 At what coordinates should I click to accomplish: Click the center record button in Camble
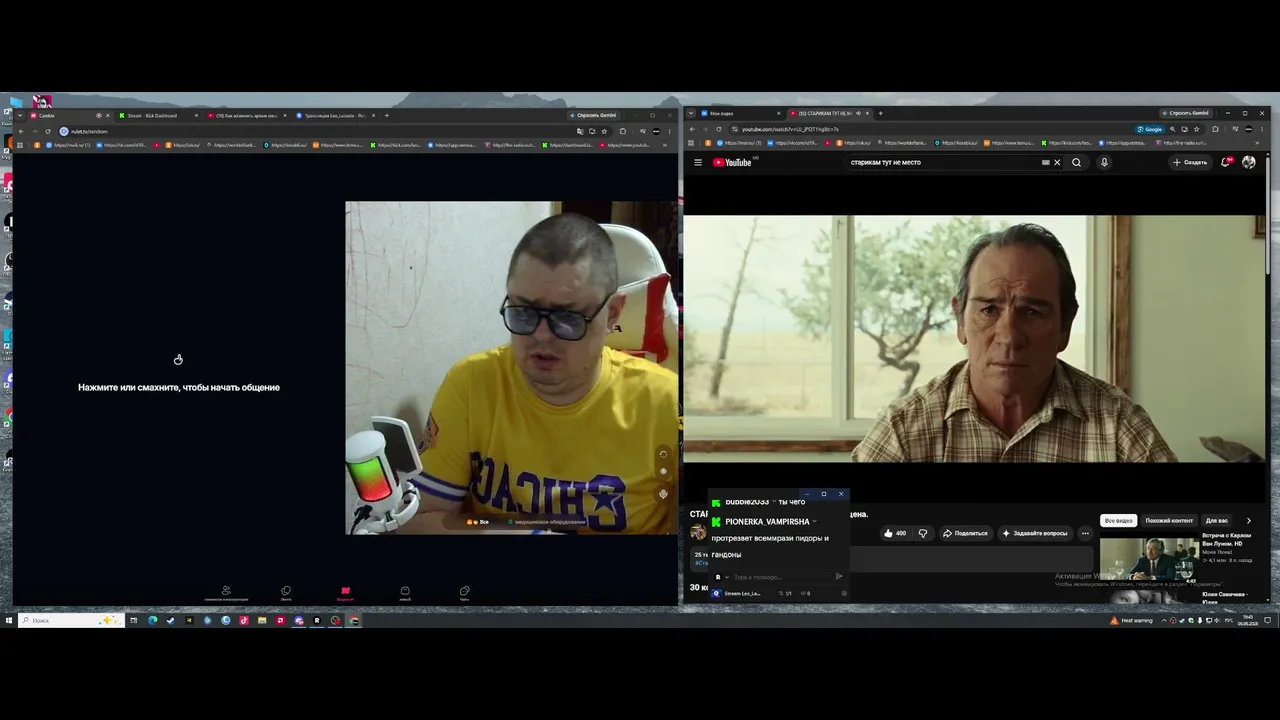345,592
